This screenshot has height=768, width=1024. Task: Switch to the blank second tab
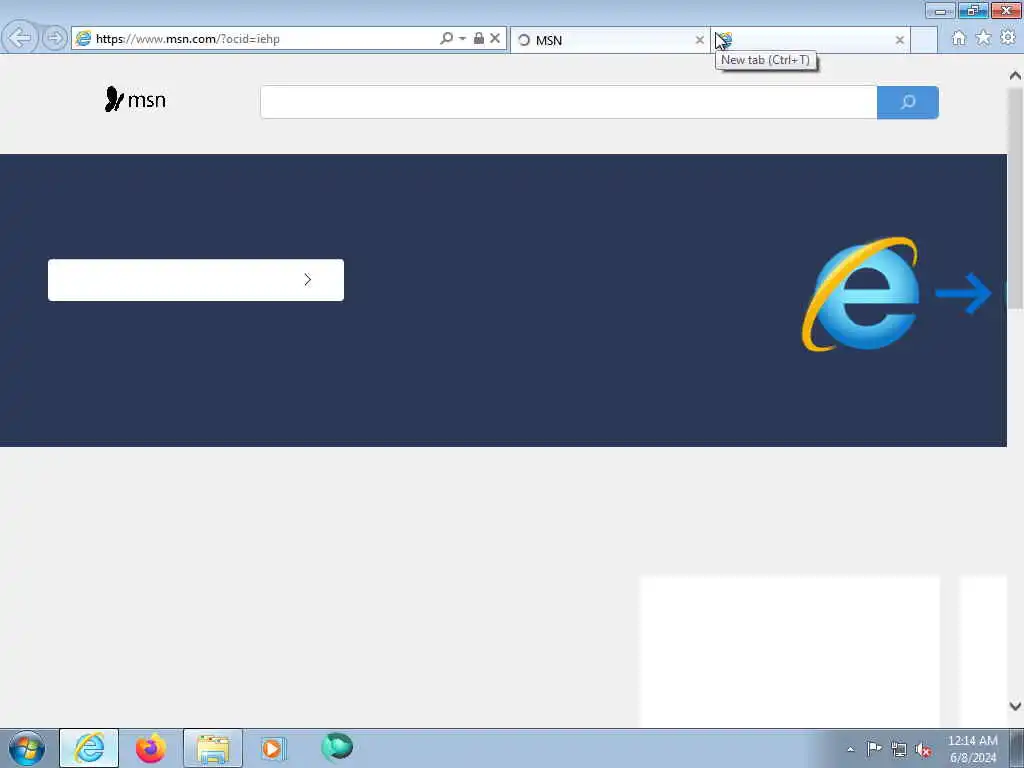[x=810, y=40]
